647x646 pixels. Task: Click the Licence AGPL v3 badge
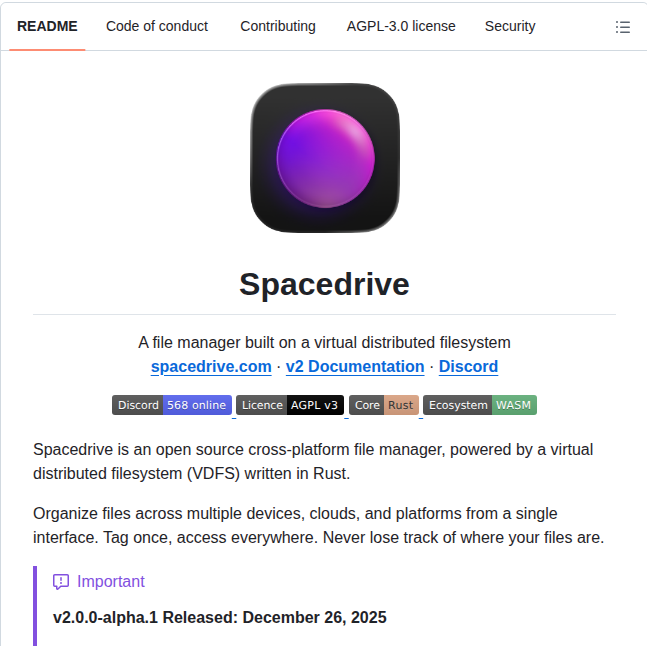(x=290, y=405)
